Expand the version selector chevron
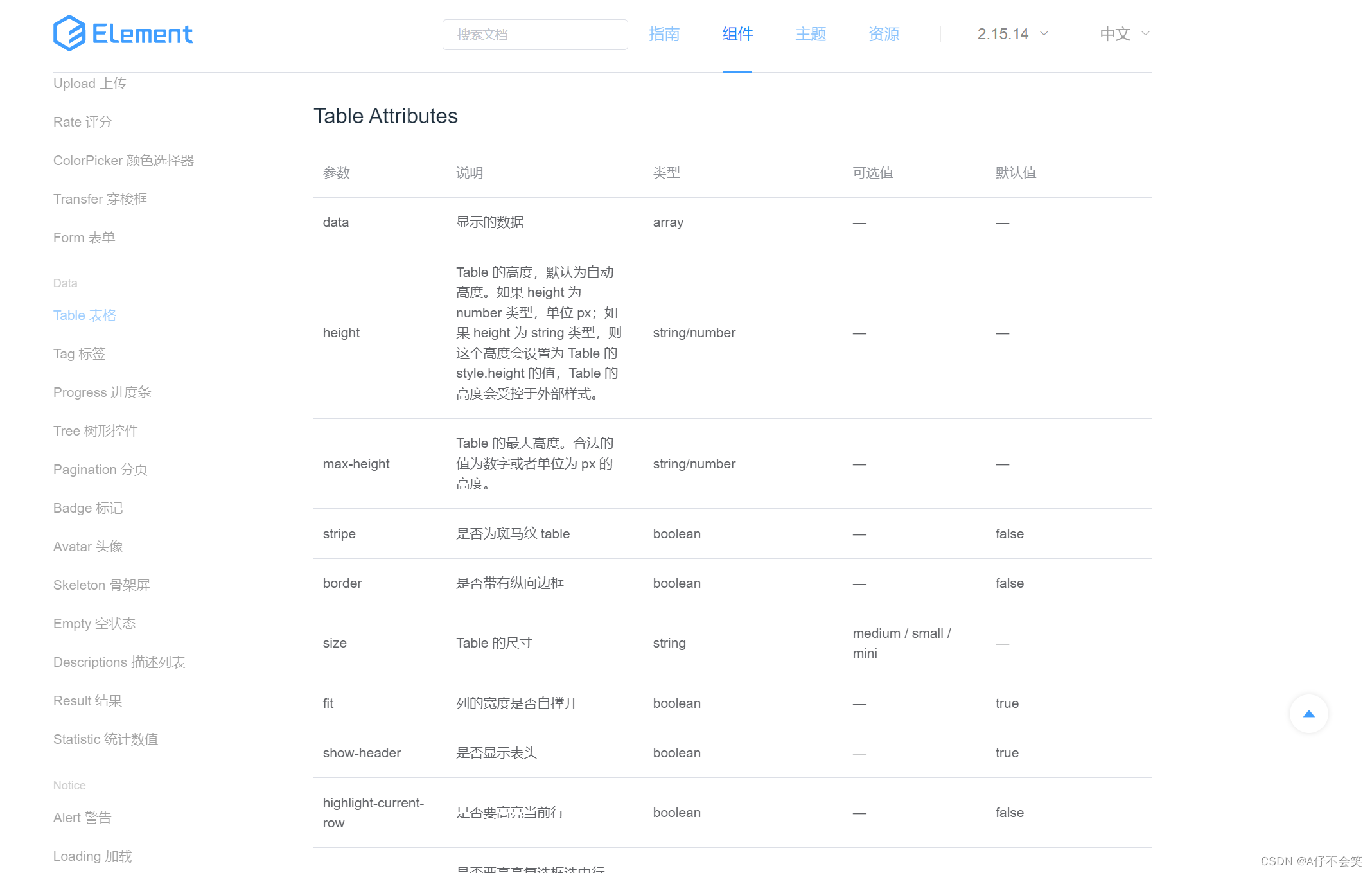The height and width of the screenshot is (873, 1372). (x=1044, y=33)
